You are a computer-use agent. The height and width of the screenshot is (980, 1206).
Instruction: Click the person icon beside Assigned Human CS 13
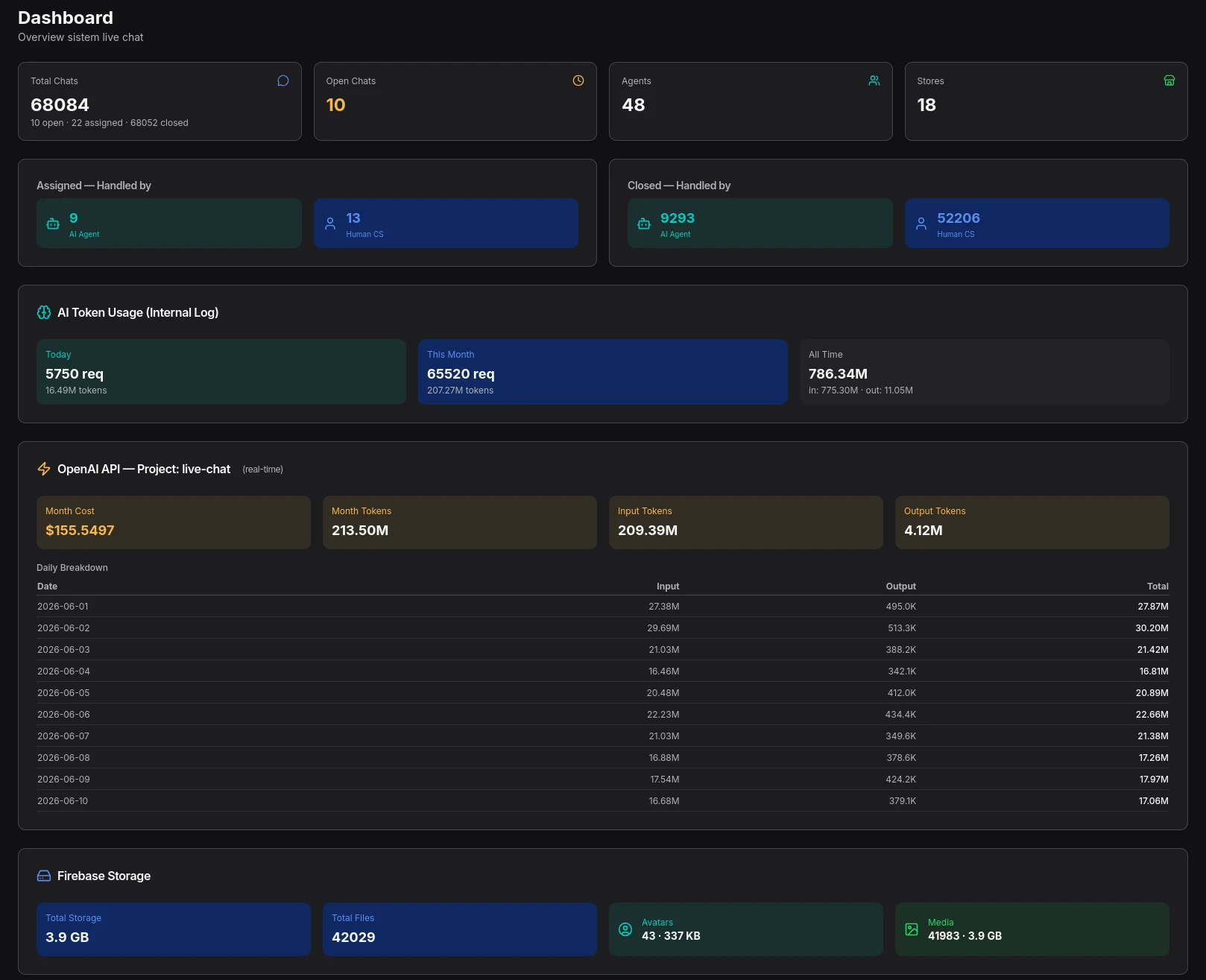[330, 224]
